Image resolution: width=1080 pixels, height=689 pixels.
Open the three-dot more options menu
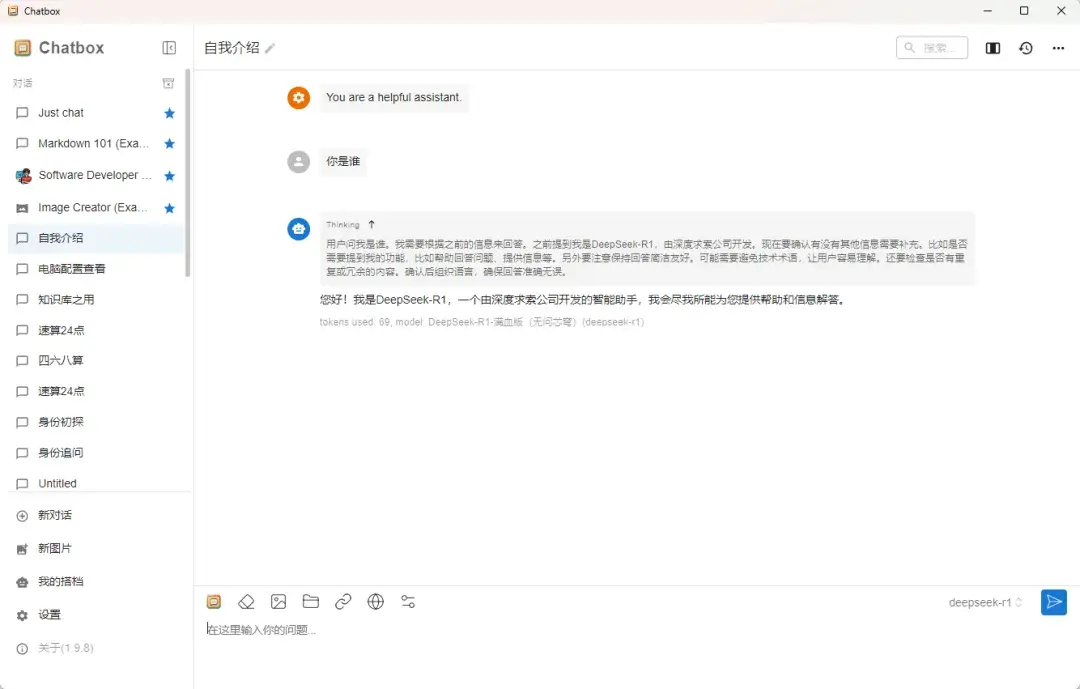pos(1058,48)
